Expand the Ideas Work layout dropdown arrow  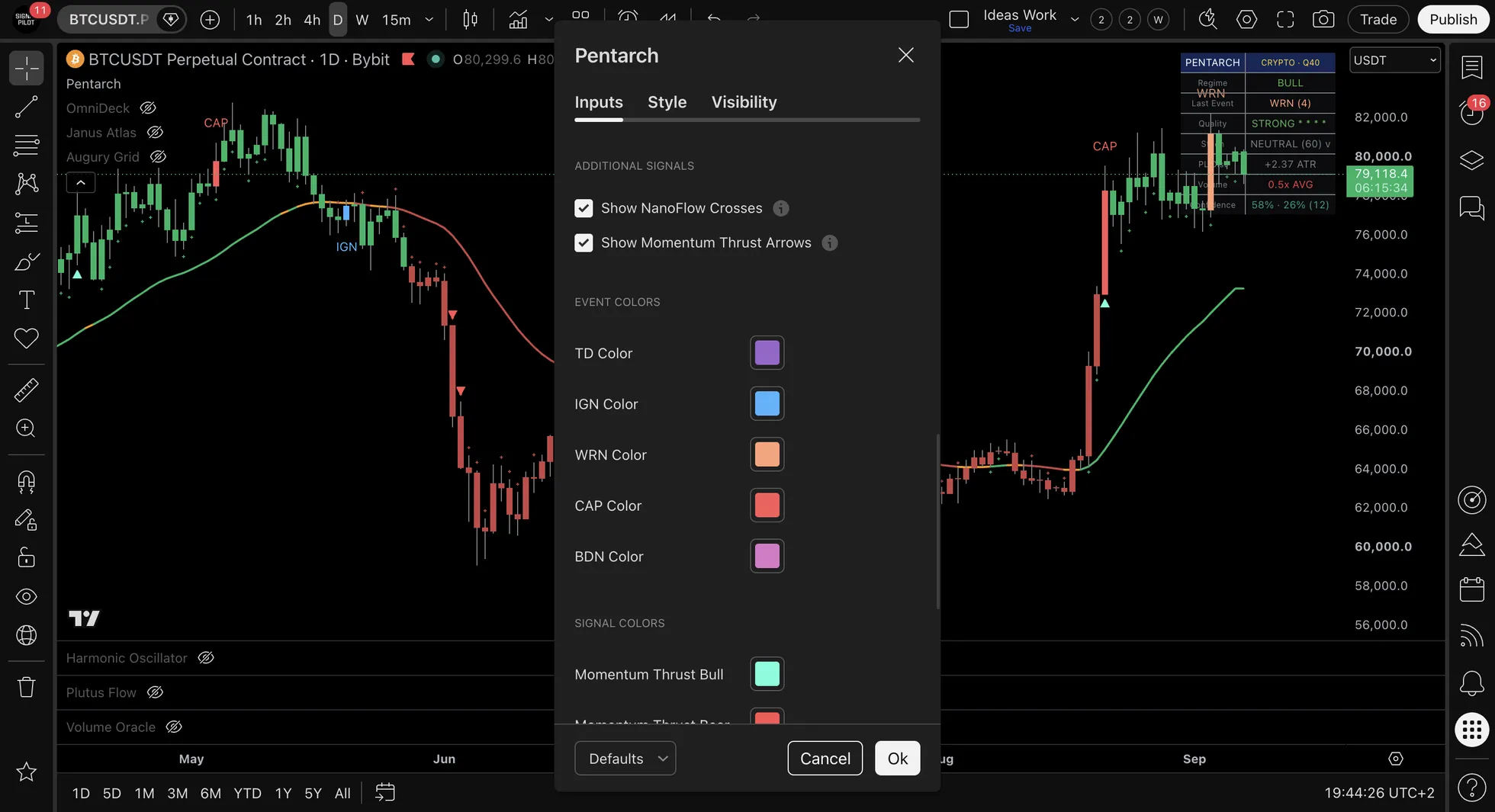point(1075,19)
